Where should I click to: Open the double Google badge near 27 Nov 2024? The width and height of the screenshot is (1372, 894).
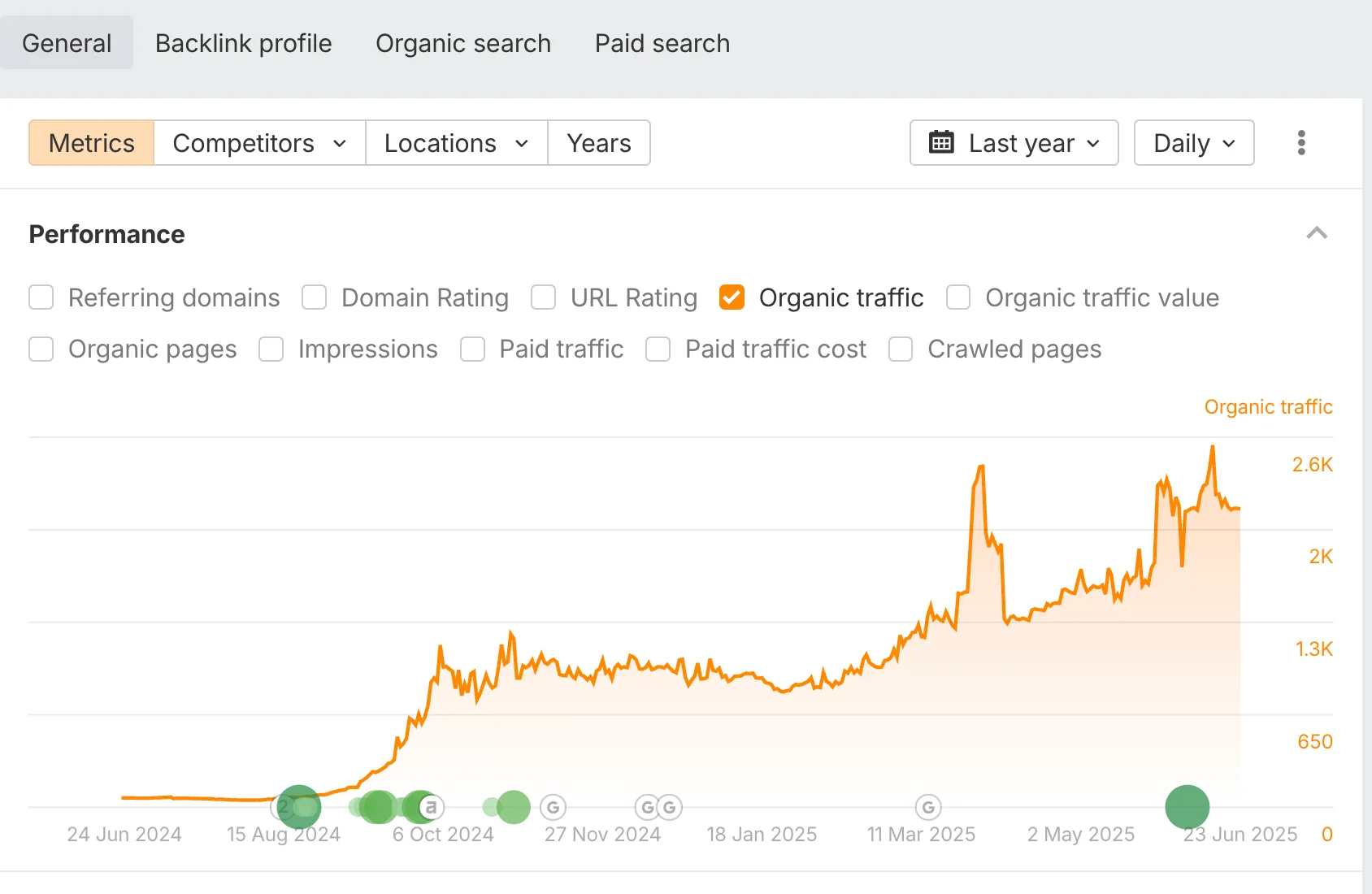658,807
